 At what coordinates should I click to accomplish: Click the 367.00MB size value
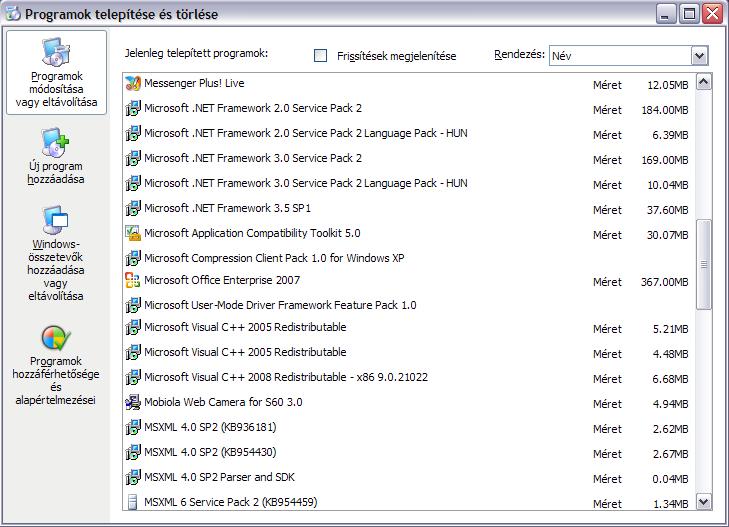[664, 282]
